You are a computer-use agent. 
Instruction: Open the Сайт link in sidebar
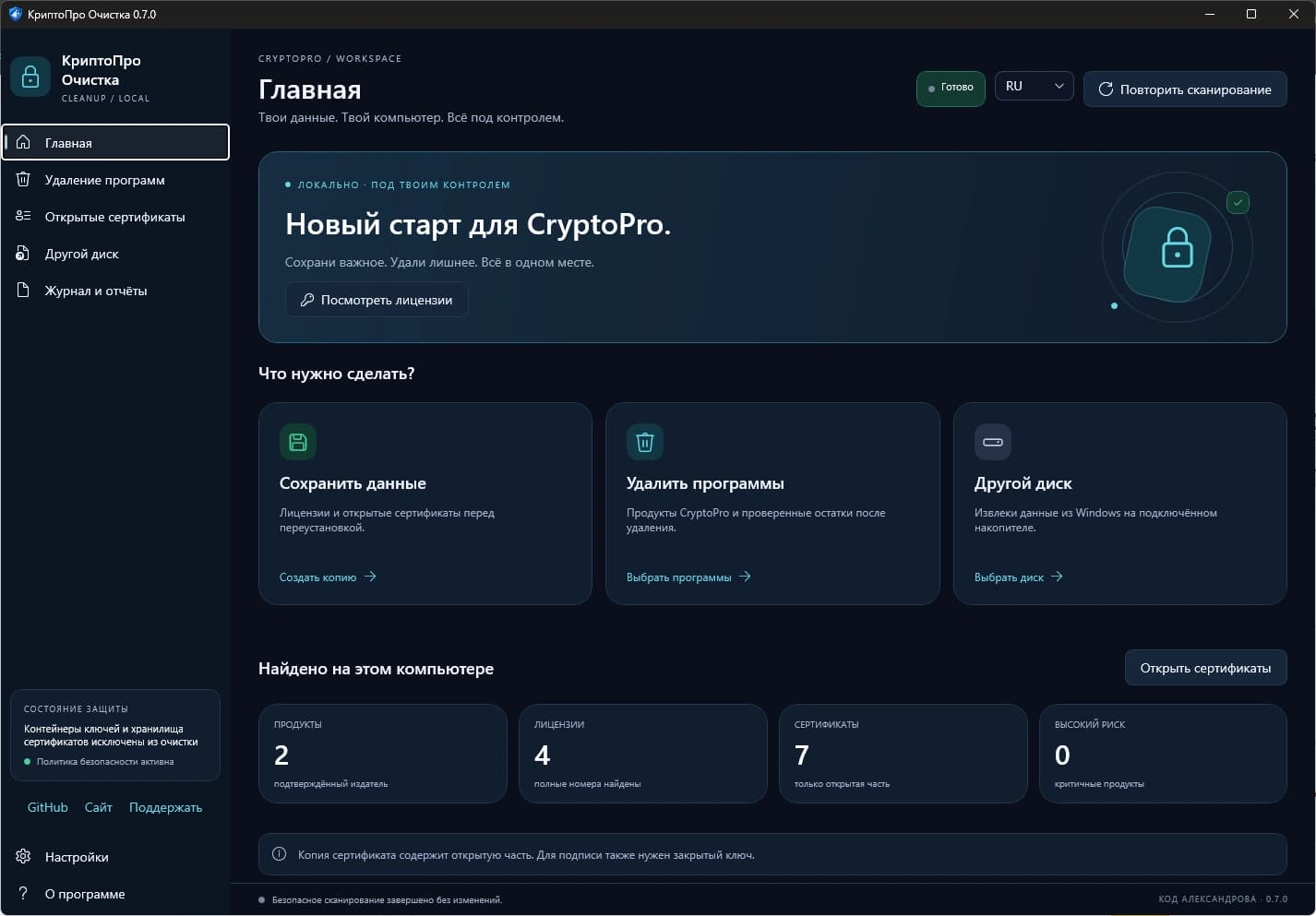(x=99, y=807)
